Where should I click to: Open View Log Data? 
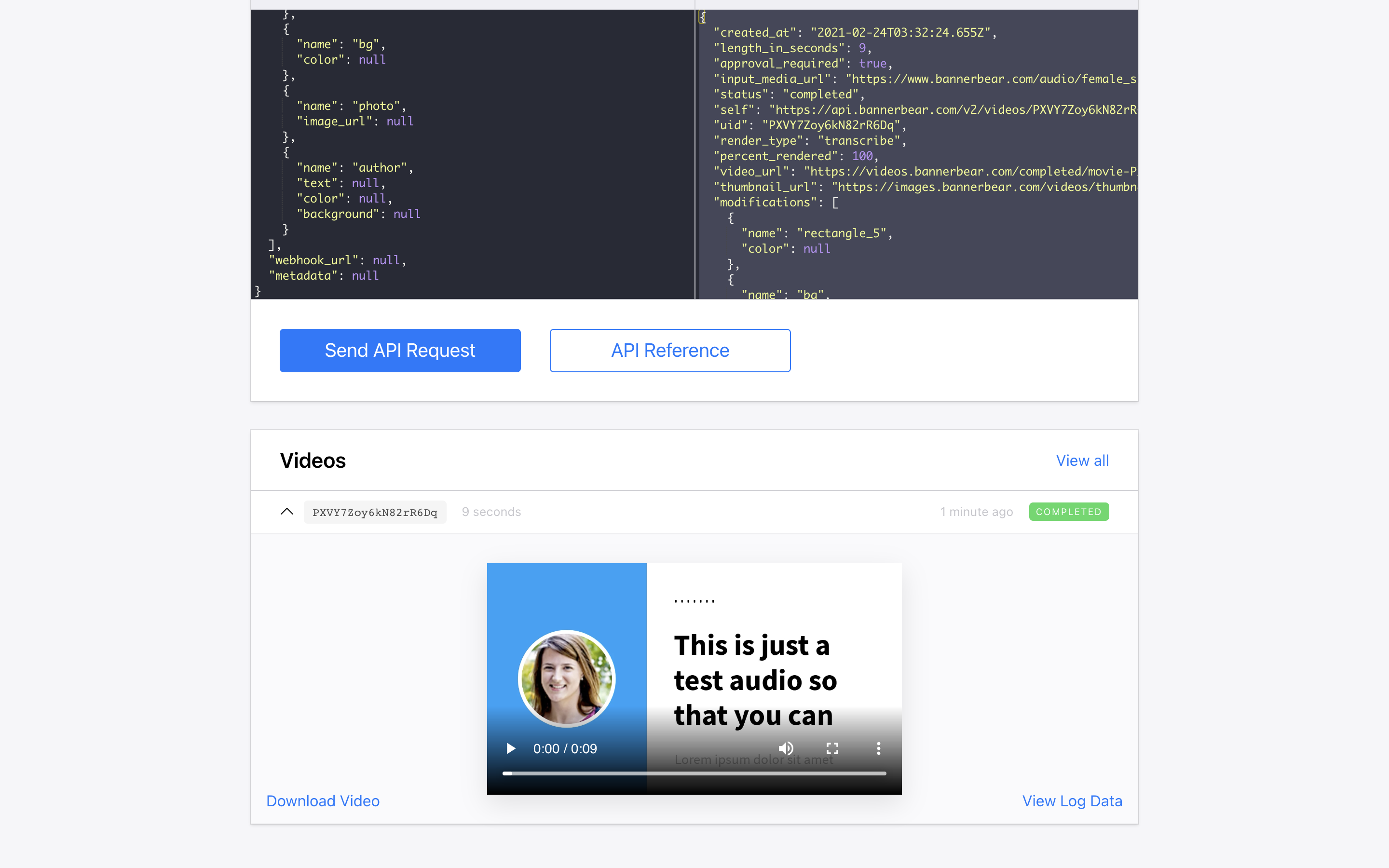pyautogui.click(x=1072, y=801)
